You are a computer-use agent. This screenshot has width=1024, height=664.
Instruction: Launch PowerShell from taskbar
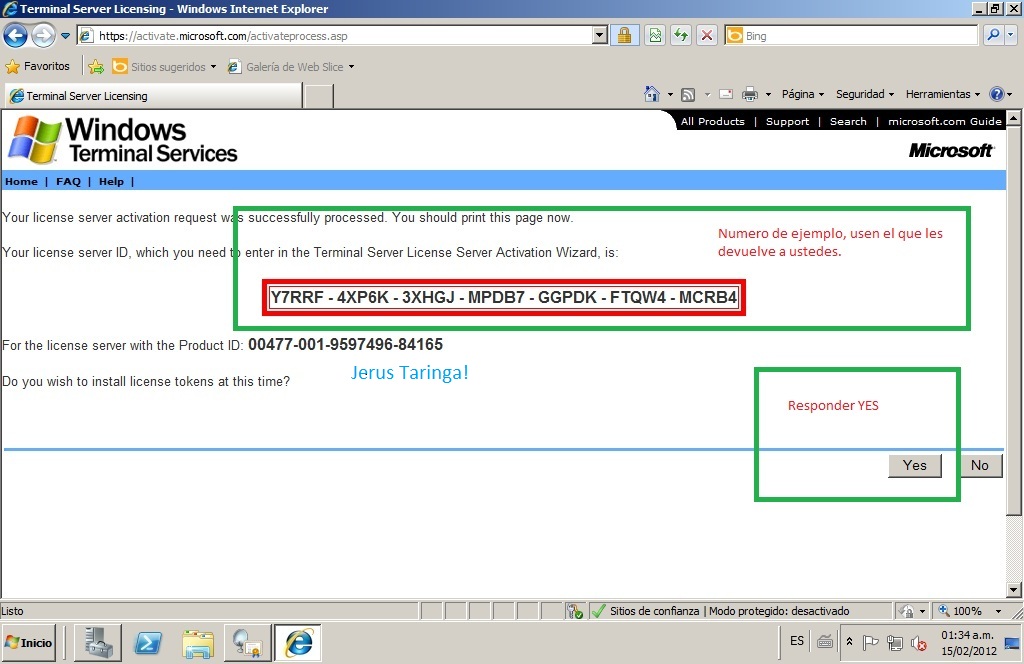coord(148,642)
